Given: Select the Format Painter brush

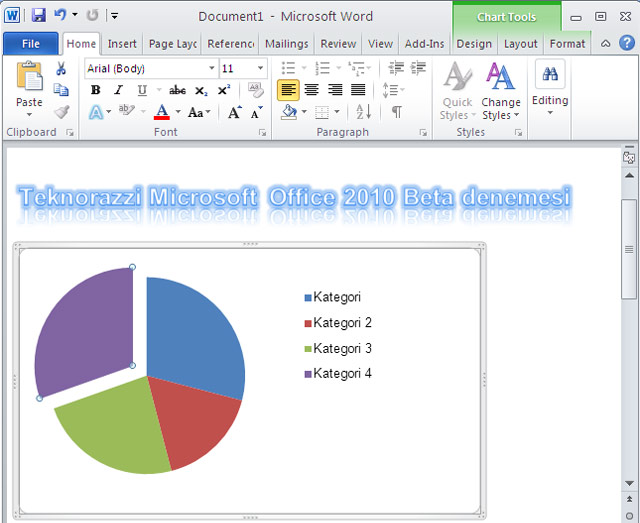Looking at the screenshot, I should tap(61, 112).
